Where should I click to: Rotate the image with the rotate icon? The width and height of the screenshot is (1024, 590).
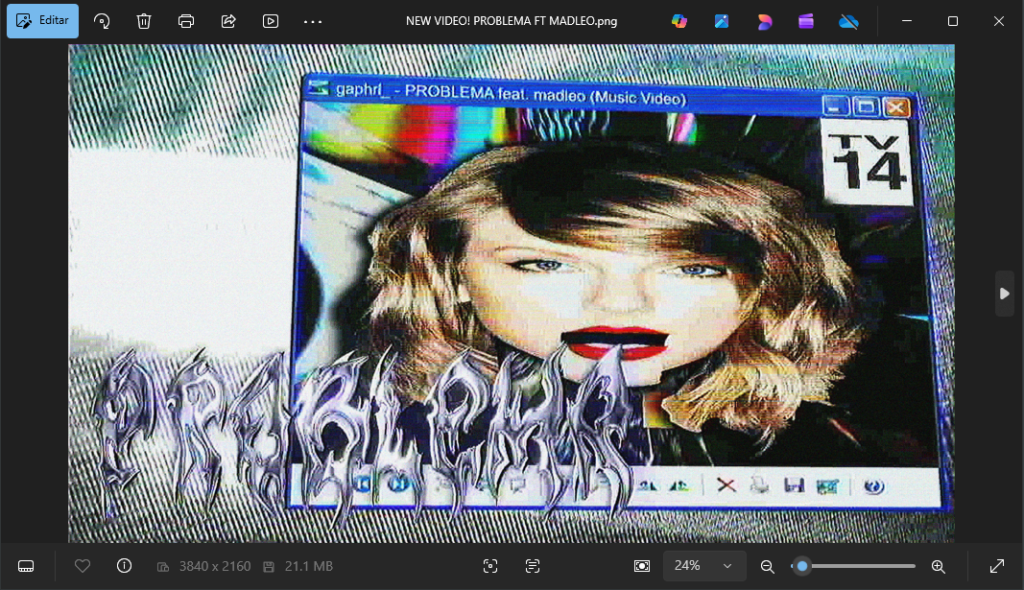[x=102, y=21]
